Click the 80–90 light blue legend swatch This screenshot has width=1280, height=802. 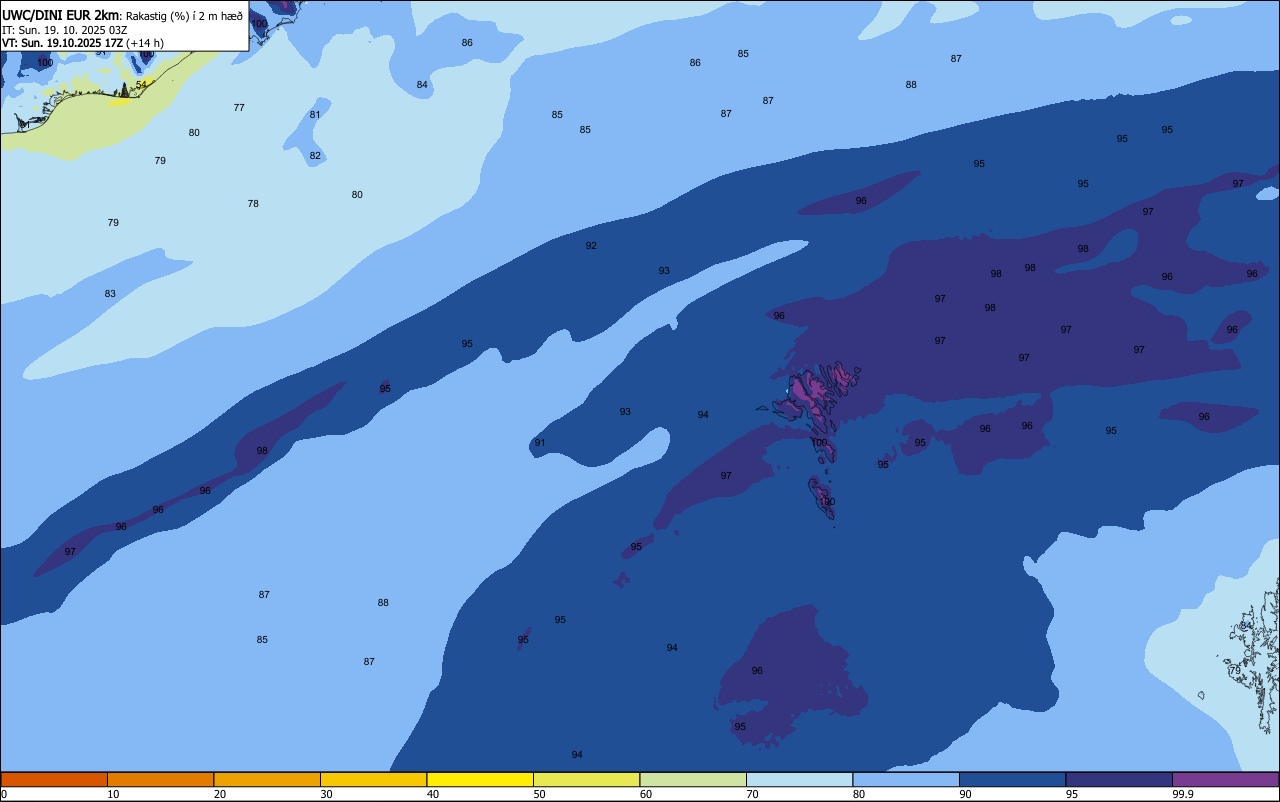(906, 779)
